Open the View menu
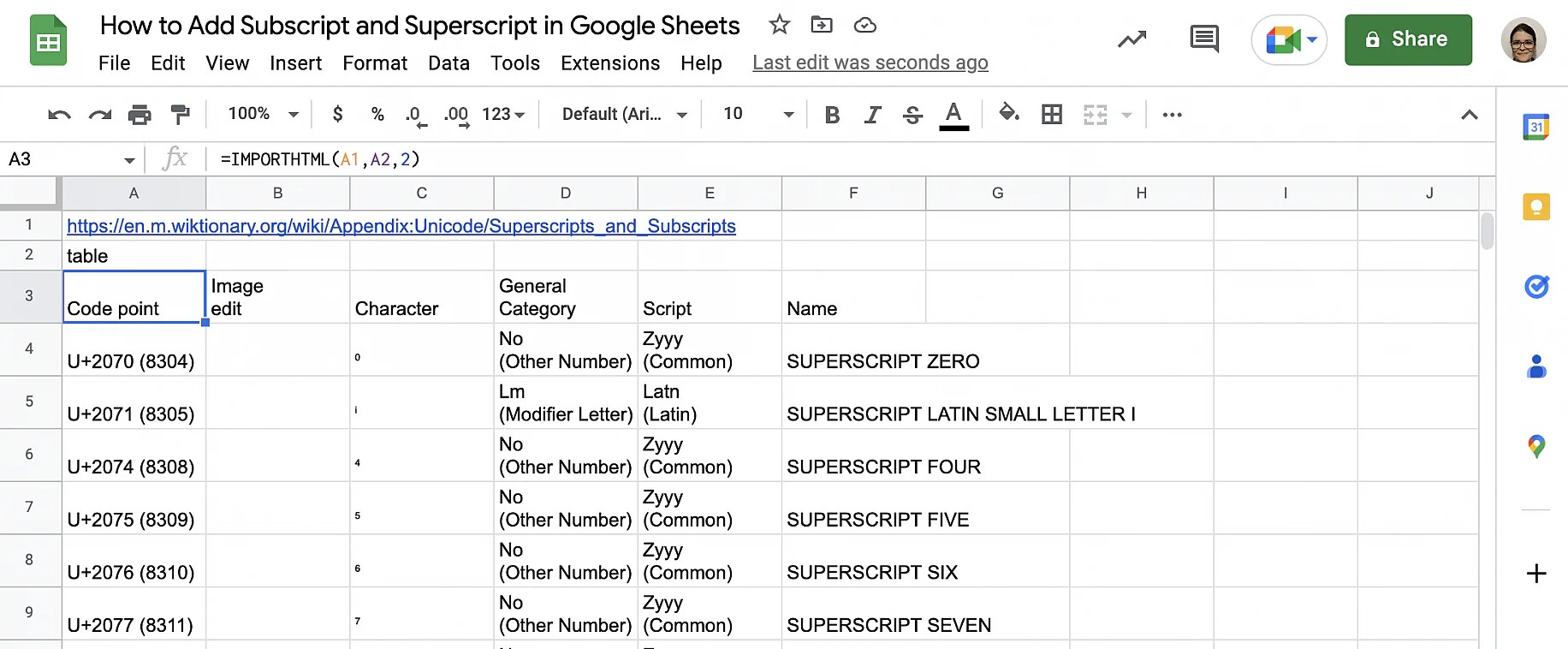Screen dimensions: 1568x649 (227, 63)
